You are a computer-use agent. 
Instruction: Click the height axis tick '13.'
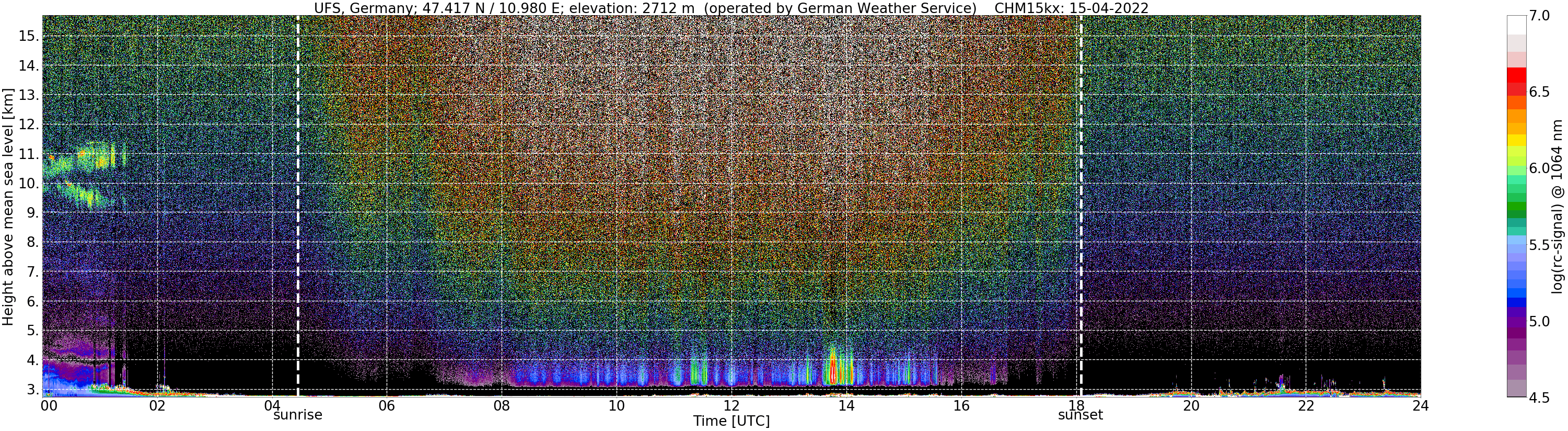(29, 95)
